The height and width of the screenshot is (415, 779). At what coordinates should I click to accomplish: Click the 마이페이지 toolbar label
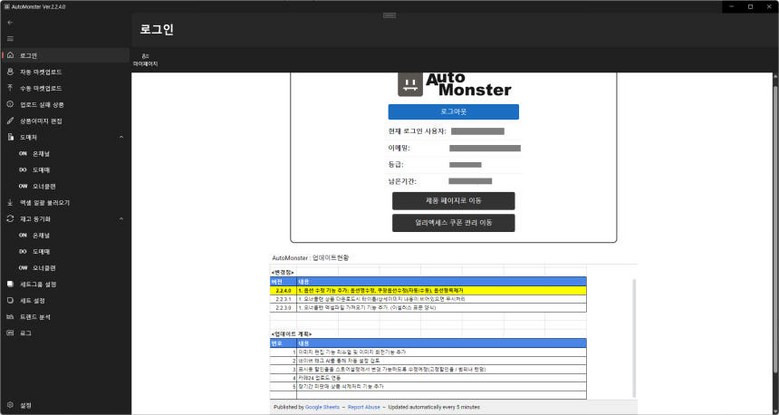coord(145,64)
